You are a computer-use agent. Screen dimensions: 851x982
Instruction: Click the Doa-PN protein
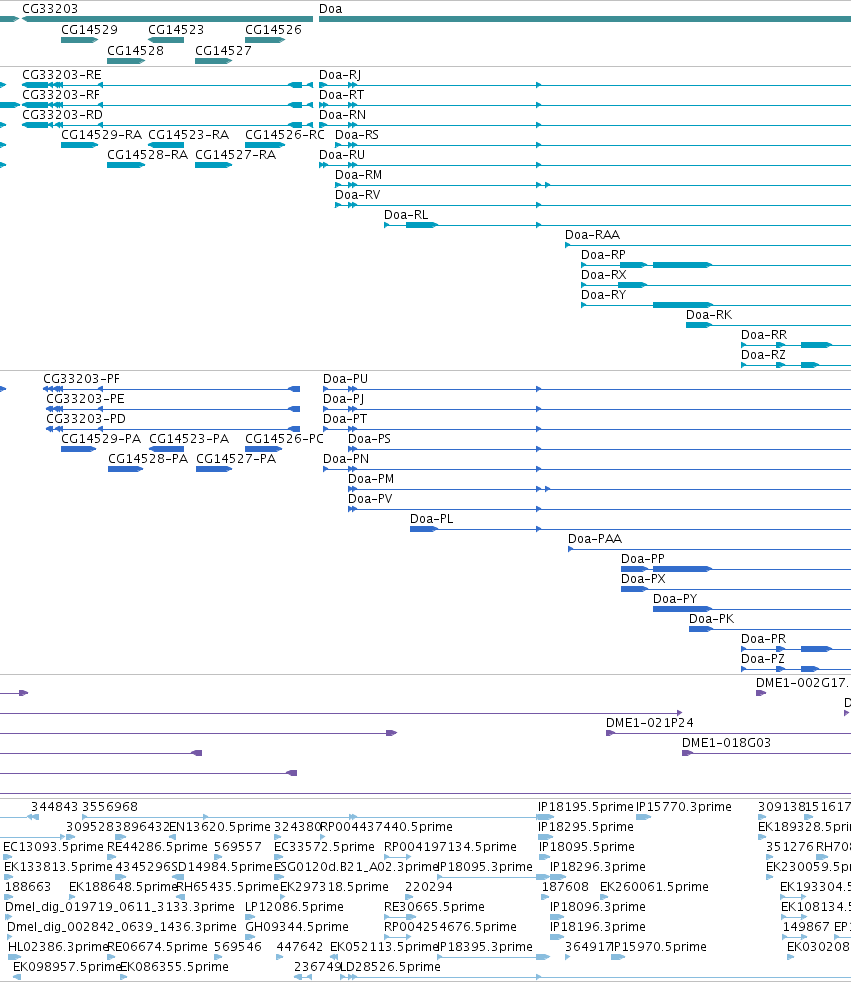(x=346, y=459)
